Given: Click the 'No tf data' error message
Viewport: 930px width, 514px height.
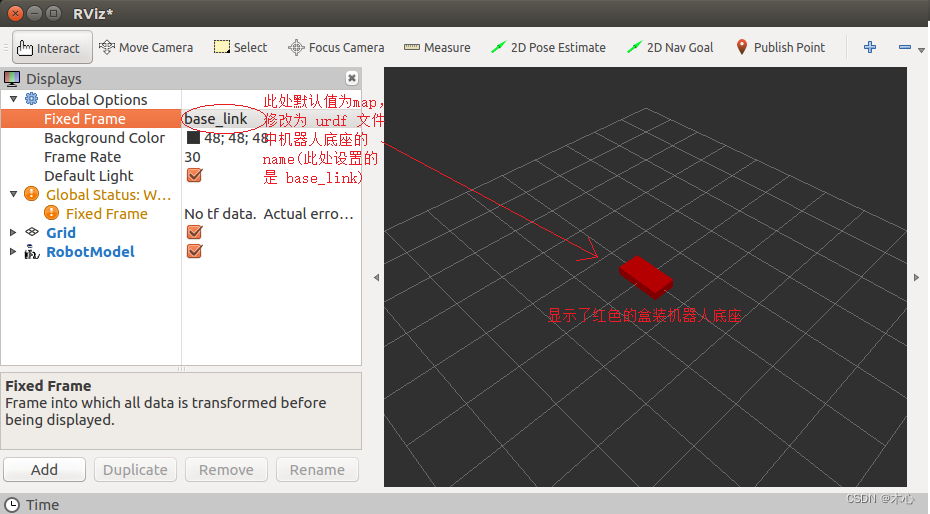Looking at the screenshot, I should coord(269,214).
